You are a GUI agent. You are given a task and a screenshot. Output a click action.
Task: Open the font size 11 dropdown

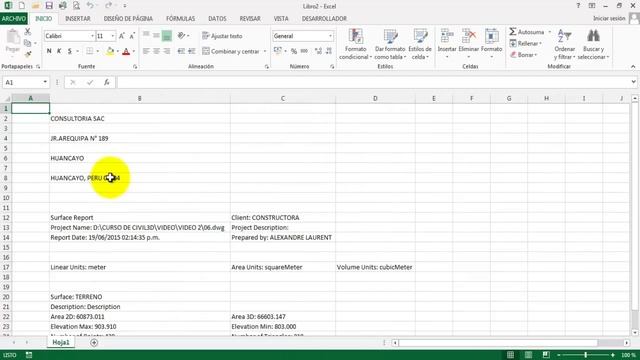click(113, 36)
